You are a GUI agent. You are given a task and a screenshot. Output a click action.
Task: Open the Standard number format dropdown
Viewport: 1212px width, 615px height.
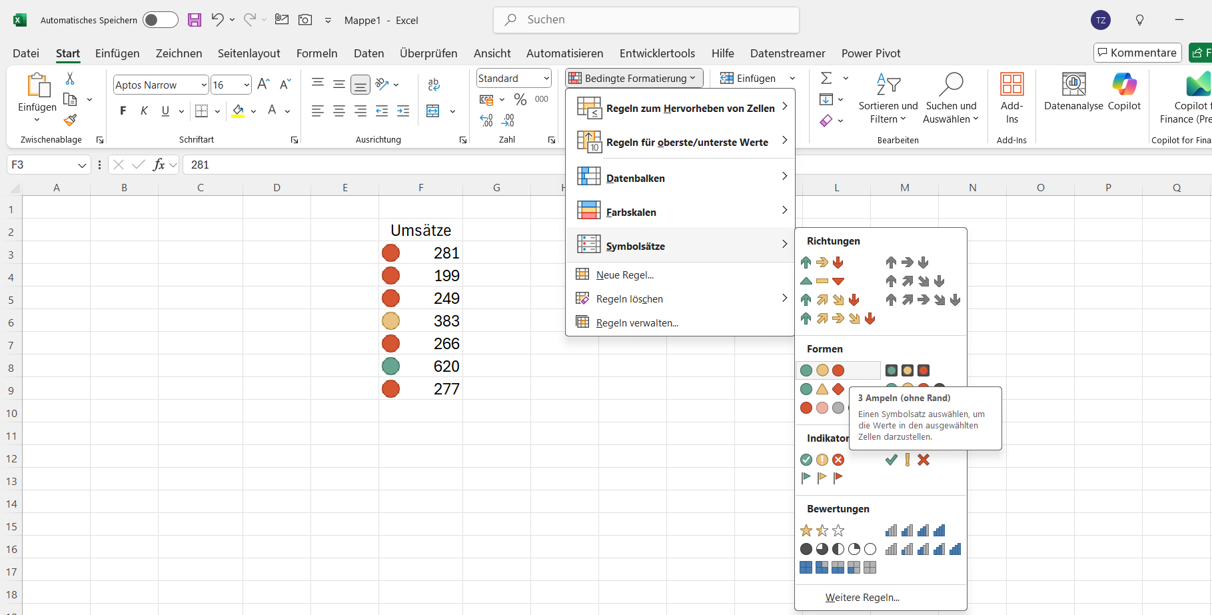pos(546,78)
